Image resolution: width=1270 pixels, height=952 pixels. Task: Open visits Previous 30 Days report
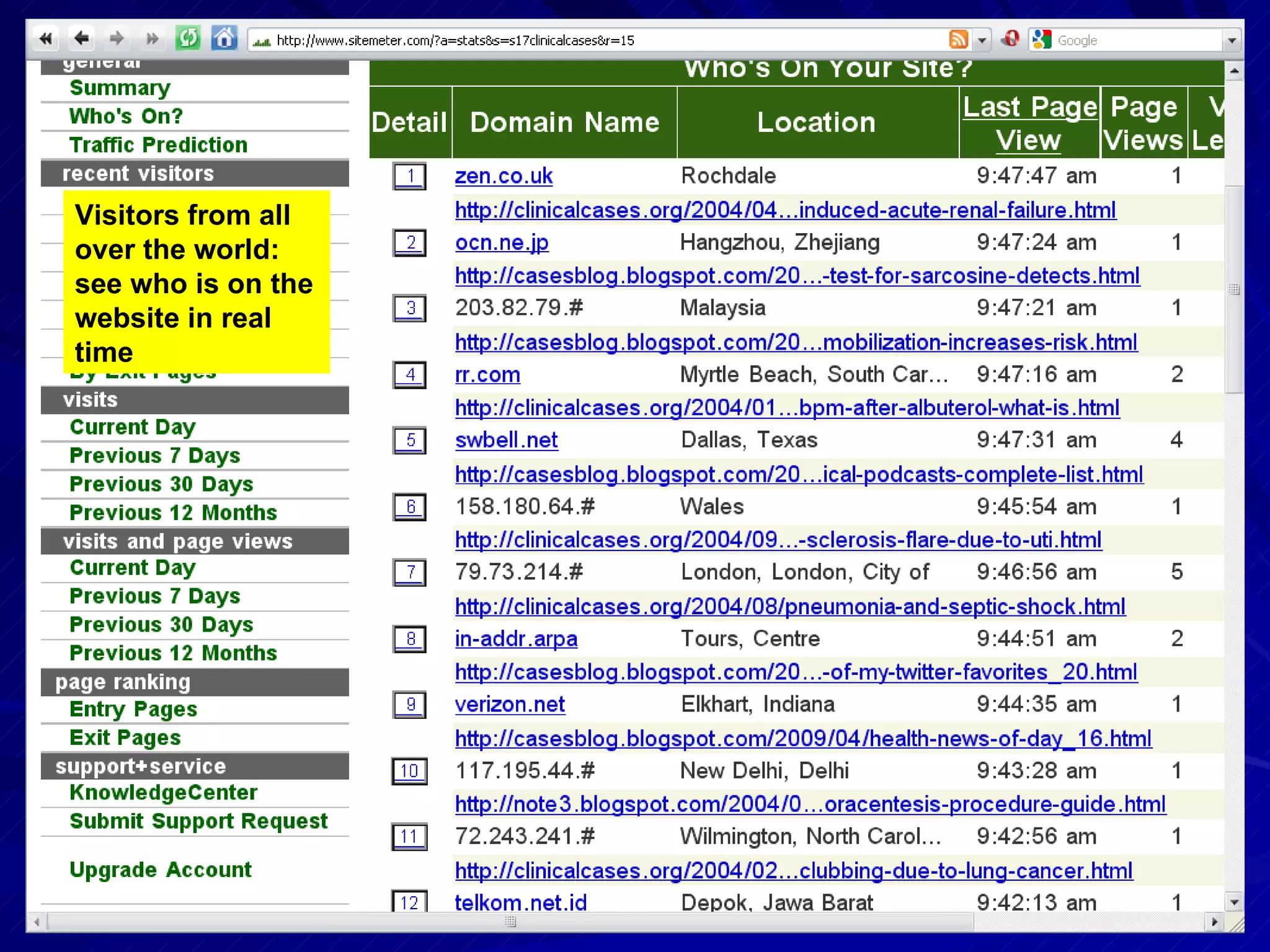pos(161,484)
